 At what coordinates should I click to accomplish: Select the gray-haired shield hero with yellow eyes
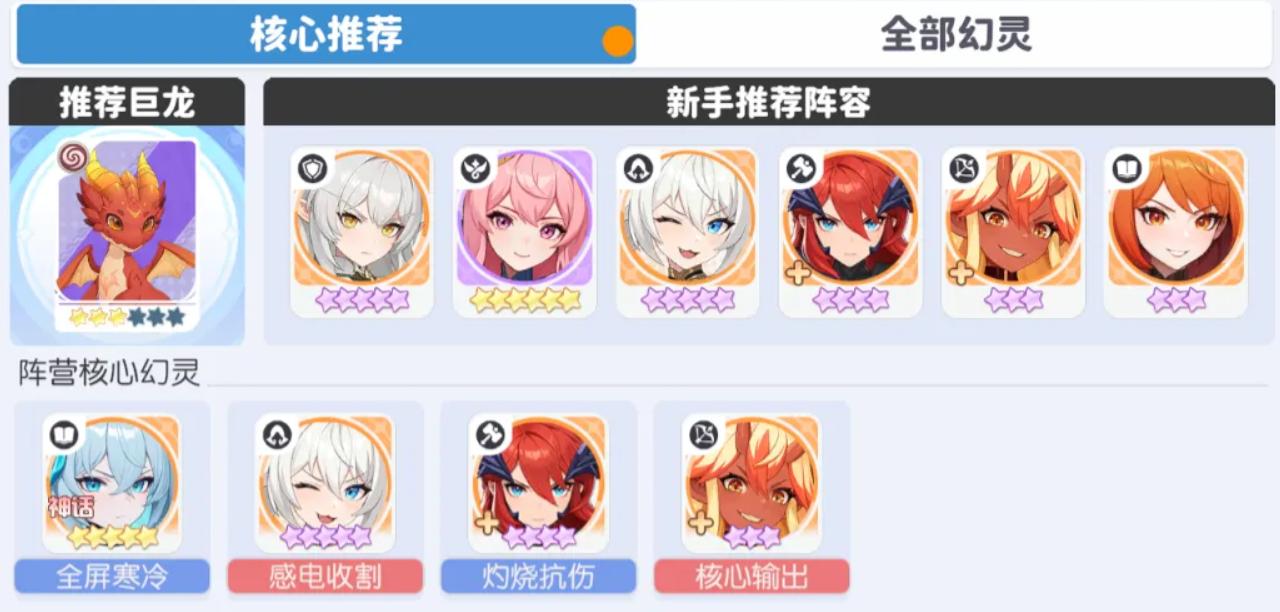point(362,232)
